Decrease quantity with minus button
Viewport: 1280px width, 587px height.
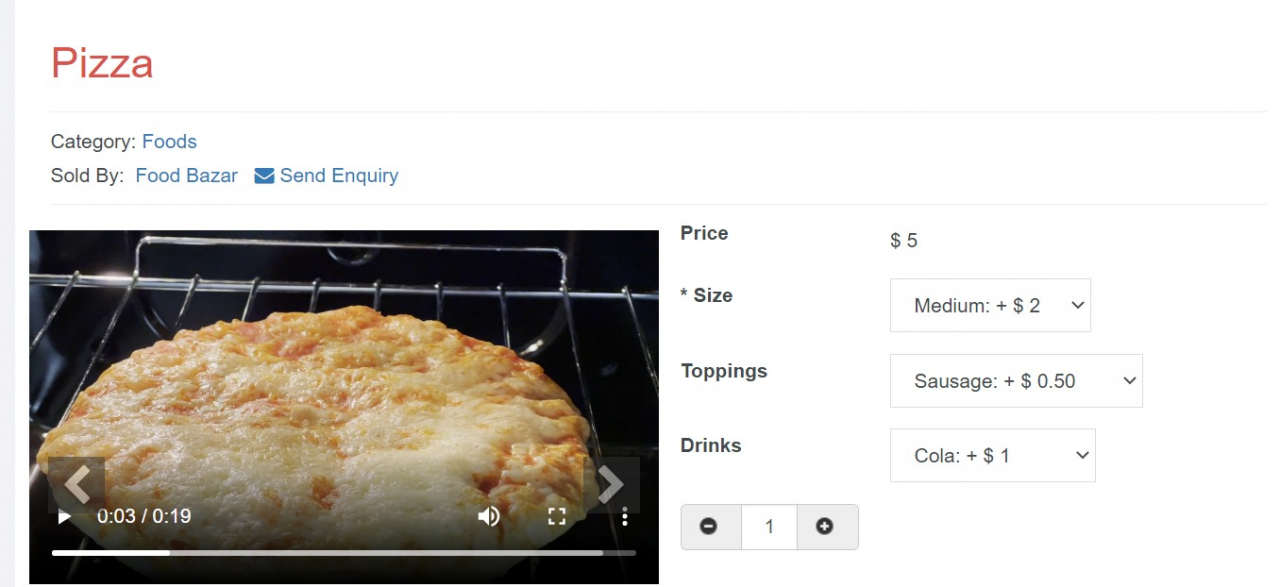[709, 527]
